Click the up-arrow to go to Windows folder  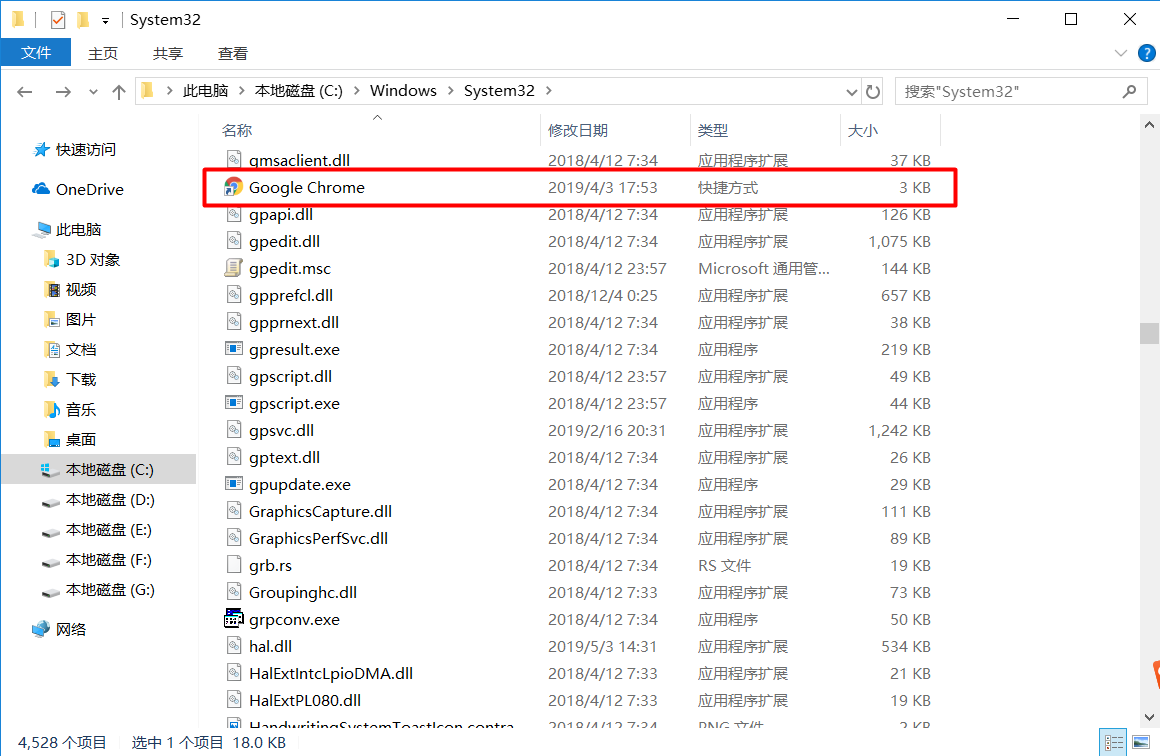pyautogui.click(x=118, y=90)
